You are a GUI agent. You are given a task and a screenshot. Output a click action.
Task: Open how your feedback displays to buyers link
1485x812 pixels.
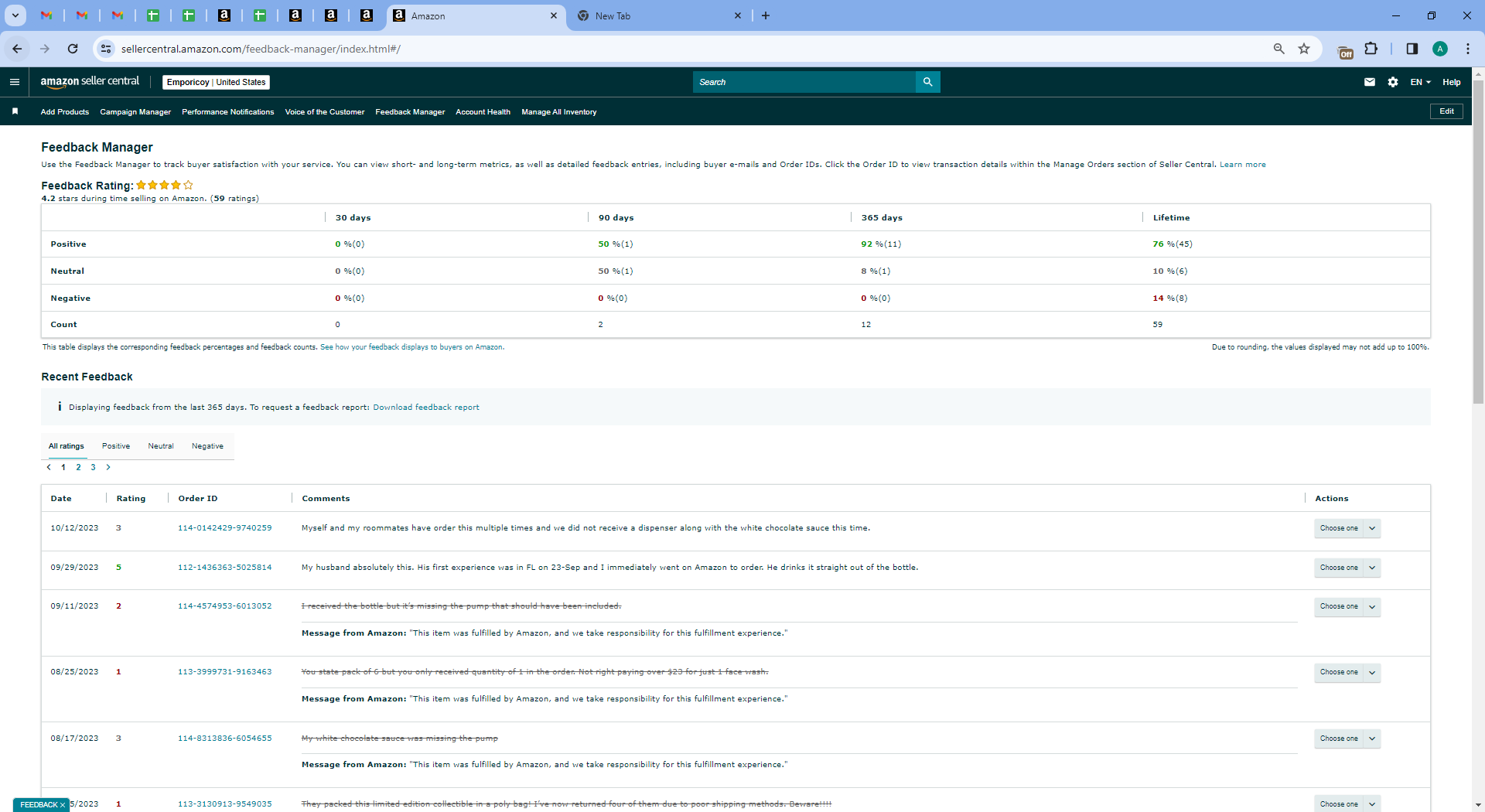pos(412,347)
